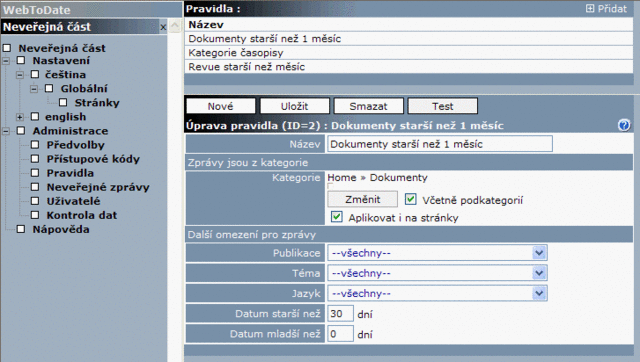The height and width of the screenshot is (362, 640).
Task: Collapse the čeština tree node
Action: [x=20, y=75]
